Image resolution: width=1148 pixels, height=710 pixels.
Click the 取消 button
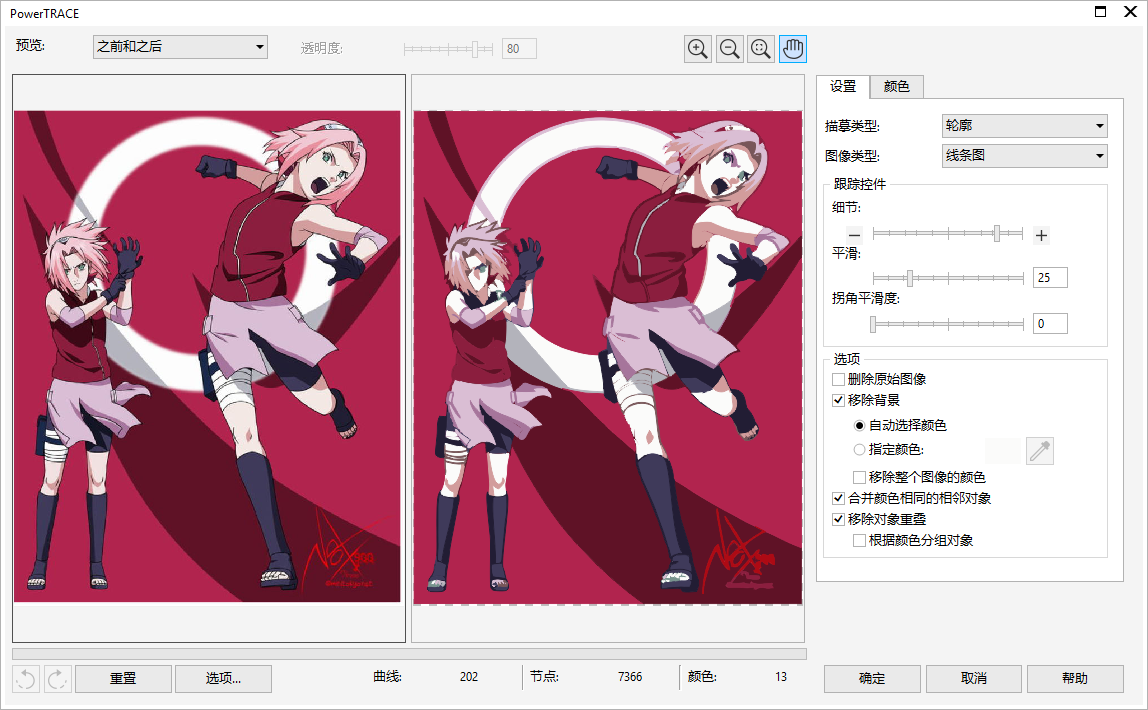coord(974,679)
